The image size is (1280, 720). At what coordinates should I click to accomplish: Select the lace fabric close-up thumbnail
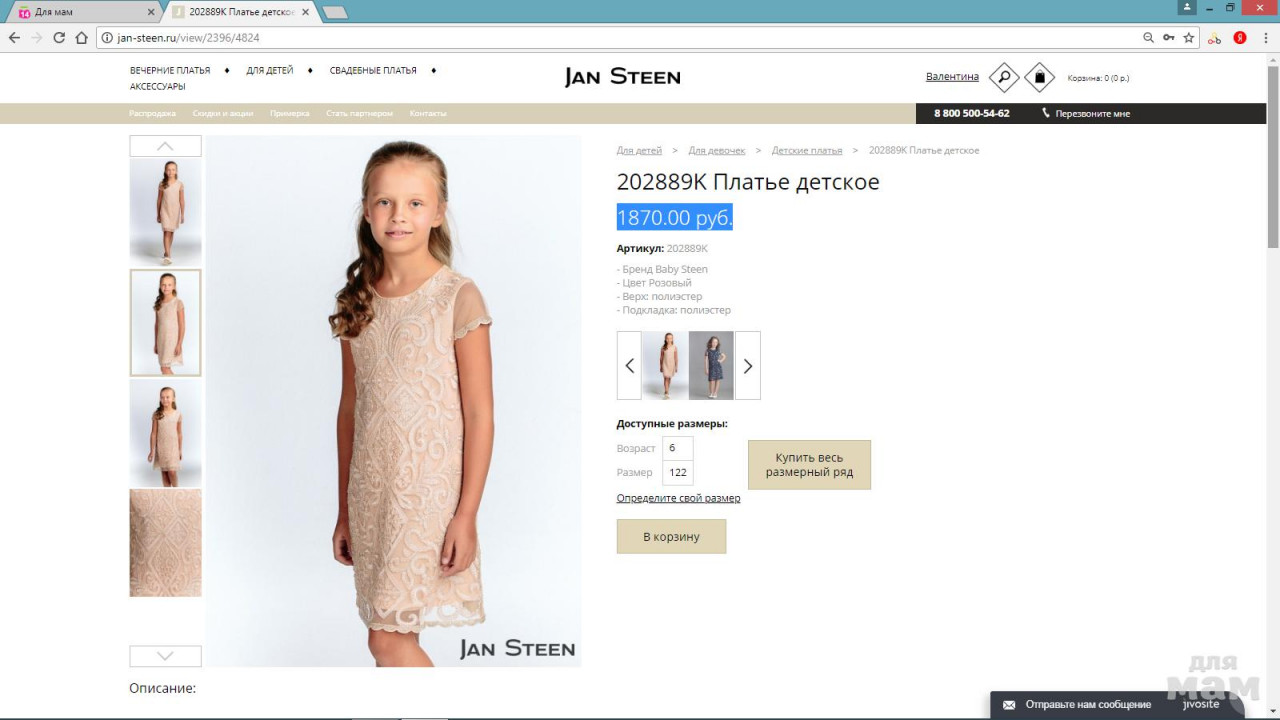pyautogui.click(x=165, y=543)
